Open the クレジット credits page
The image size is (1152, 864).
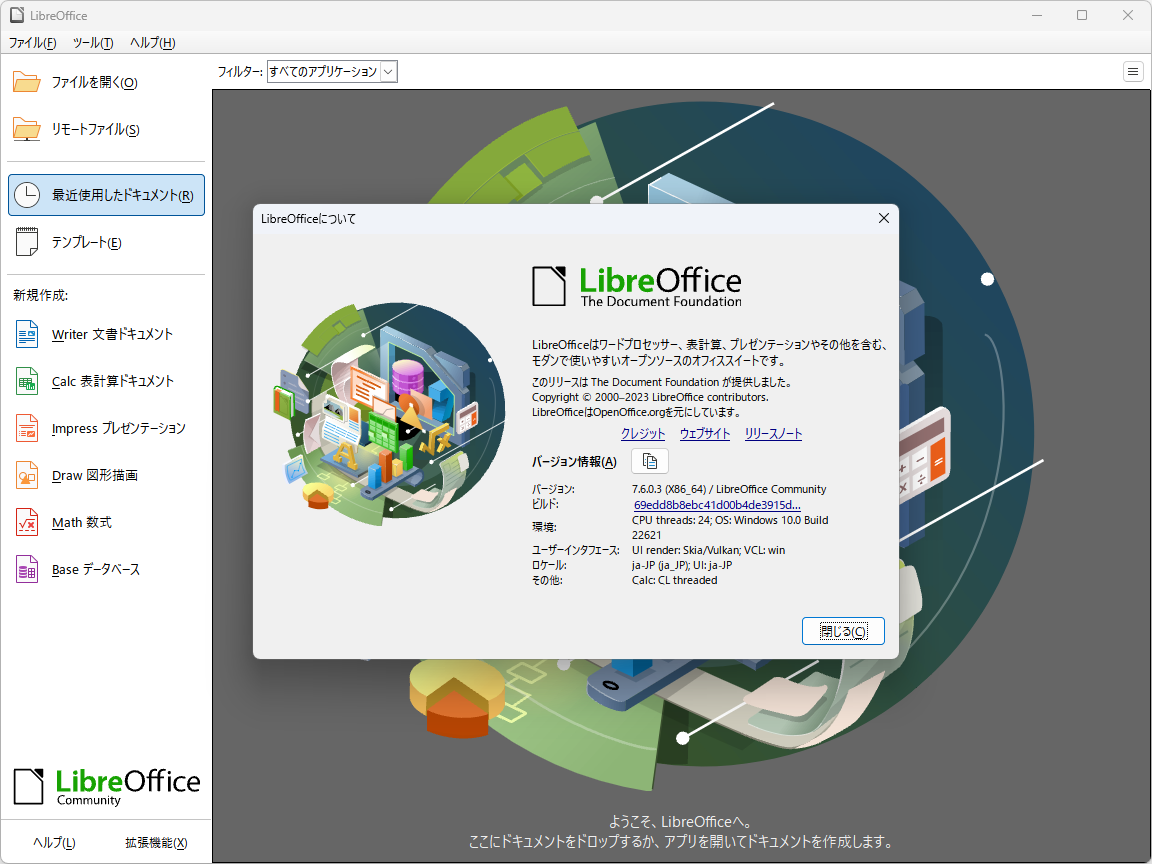tap(642, 433)
